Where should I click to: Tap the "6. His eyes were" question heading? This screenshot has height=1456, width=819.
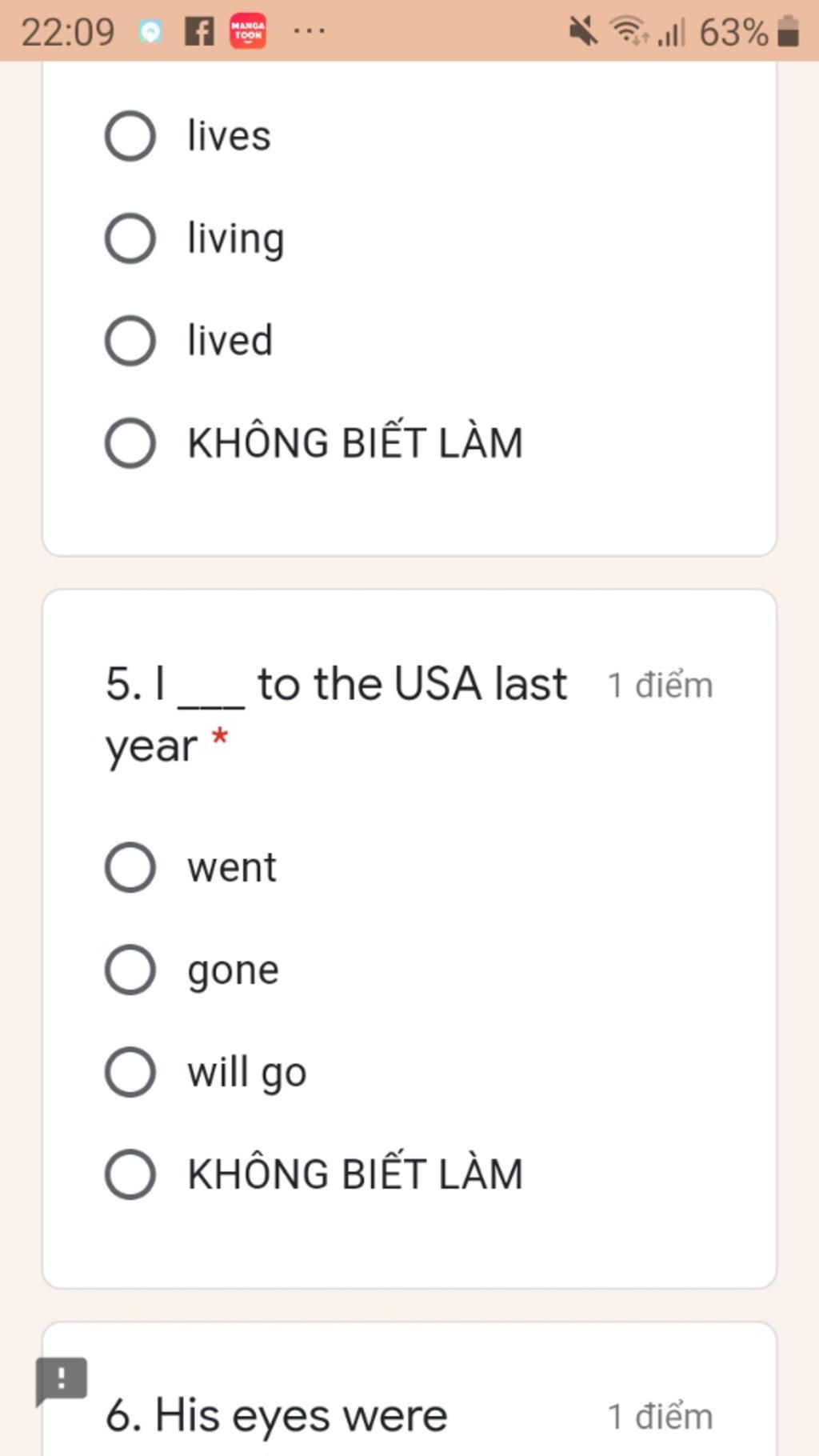[277, 1414]
